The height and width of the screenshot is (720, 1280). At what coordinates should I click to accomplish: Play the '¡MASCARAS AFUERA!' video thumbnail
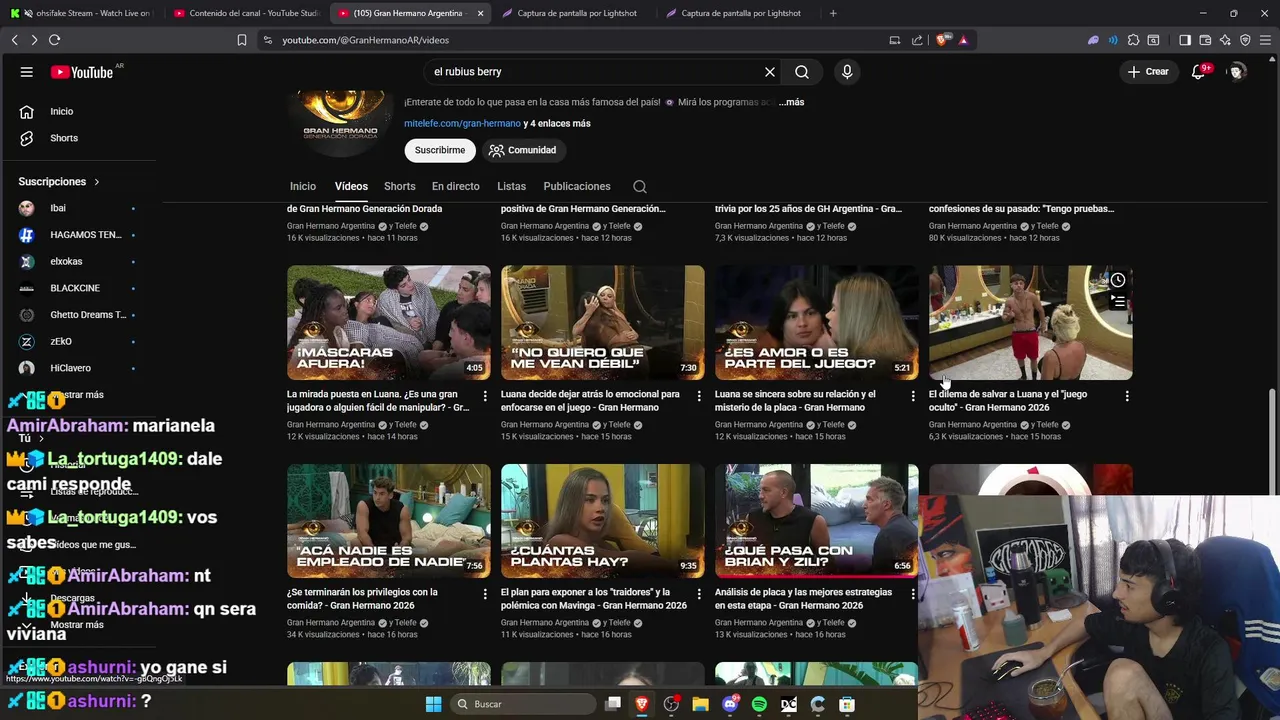389,322
